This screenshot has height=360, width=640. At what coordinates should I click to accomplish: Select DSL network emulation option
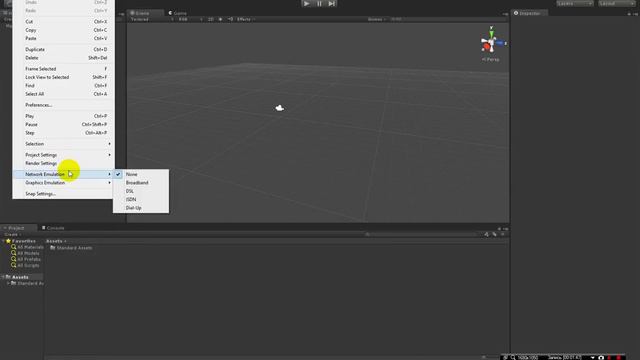point(141,191)
